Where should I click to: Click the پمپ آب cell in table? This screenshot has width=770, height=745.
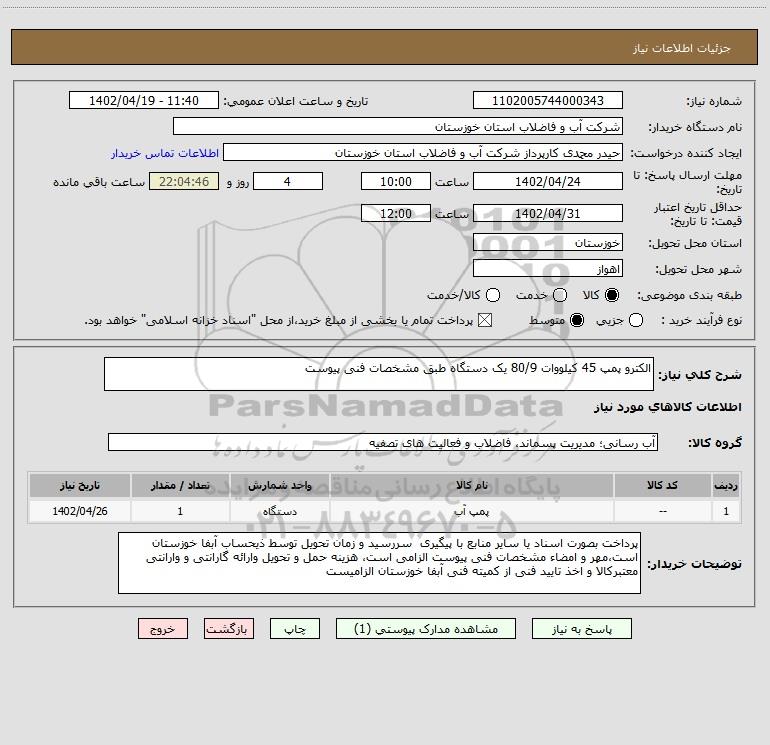[x=471, y=511]
